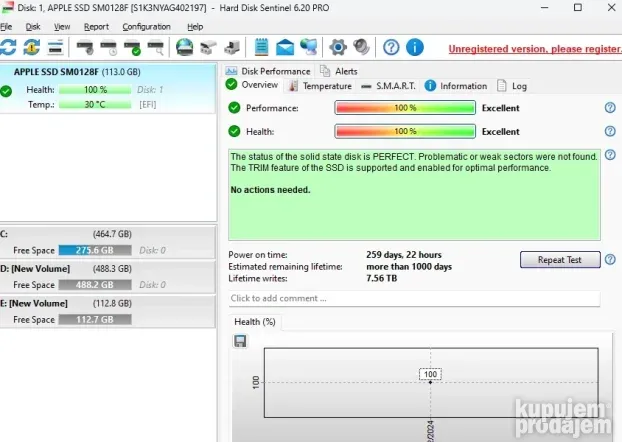622x442 pixels.
Task: Click the disk list panel icon
Action: pyautogui.click(x=56, y=47)
